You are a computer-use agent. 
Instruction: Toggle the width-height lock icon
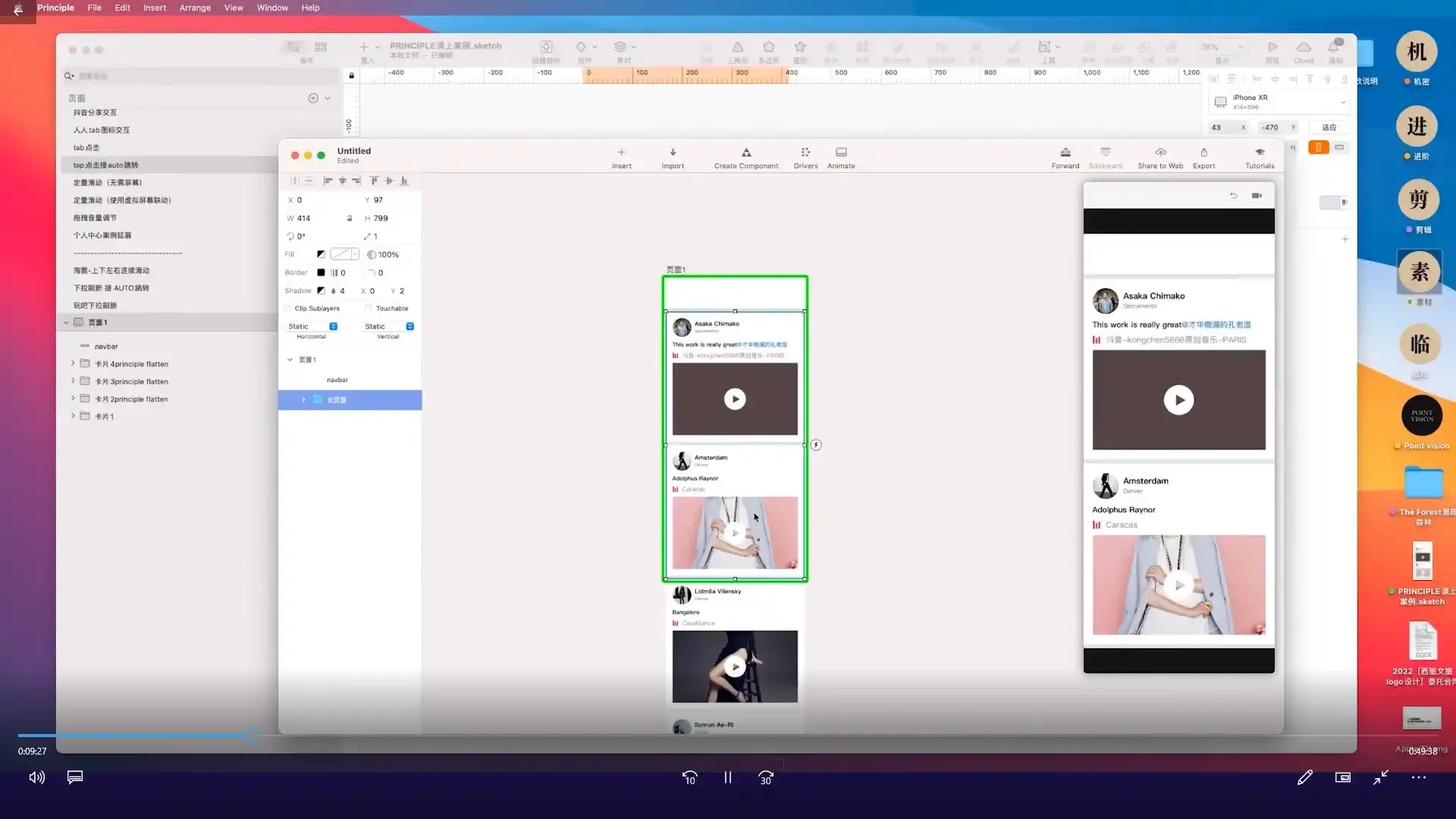[x=350, y=218]
